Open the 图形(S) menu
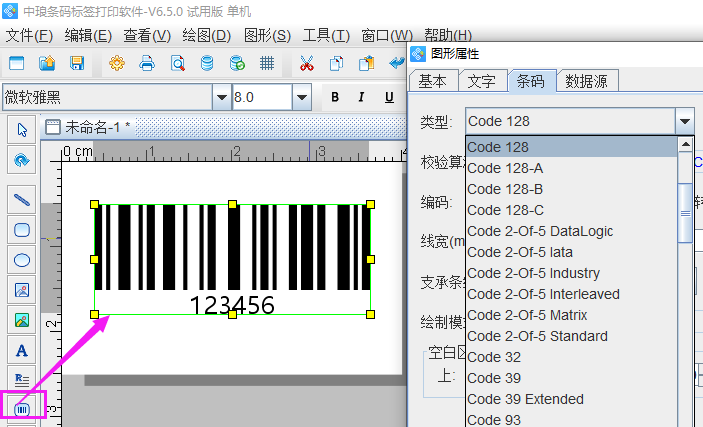The width and height of the screenshot is (703, 427). tap(267, 35)
